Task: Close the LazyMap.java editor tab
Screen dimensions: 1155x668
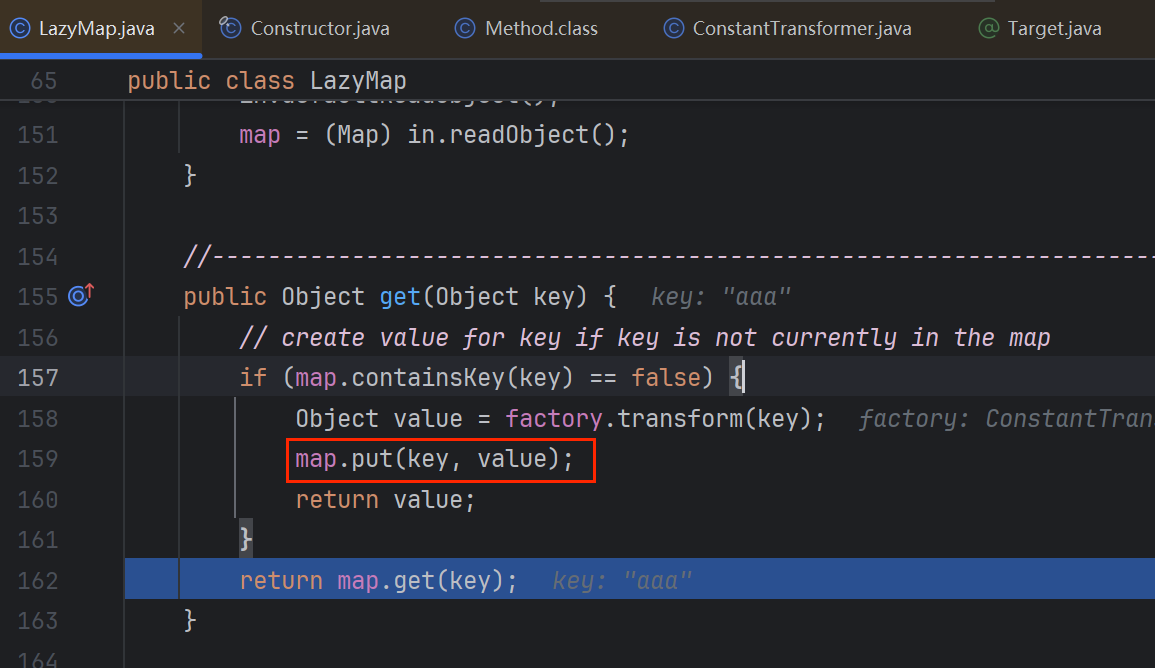Action: (x=179, y=28)
